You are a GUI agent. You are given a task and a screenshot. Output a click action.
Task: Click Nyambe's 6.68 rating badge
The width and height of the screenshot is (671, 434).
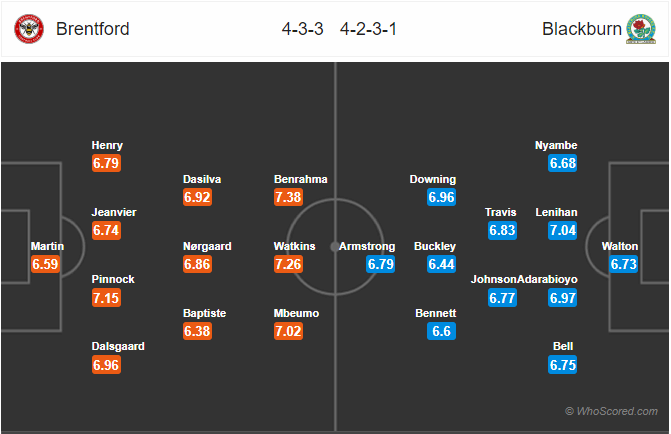pos(563,163)
